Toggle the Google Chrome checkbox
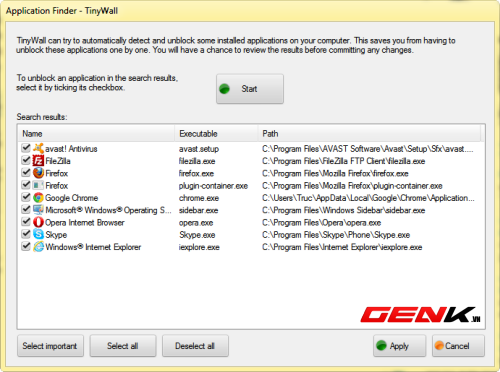The image size is (500, 372). 26,197
